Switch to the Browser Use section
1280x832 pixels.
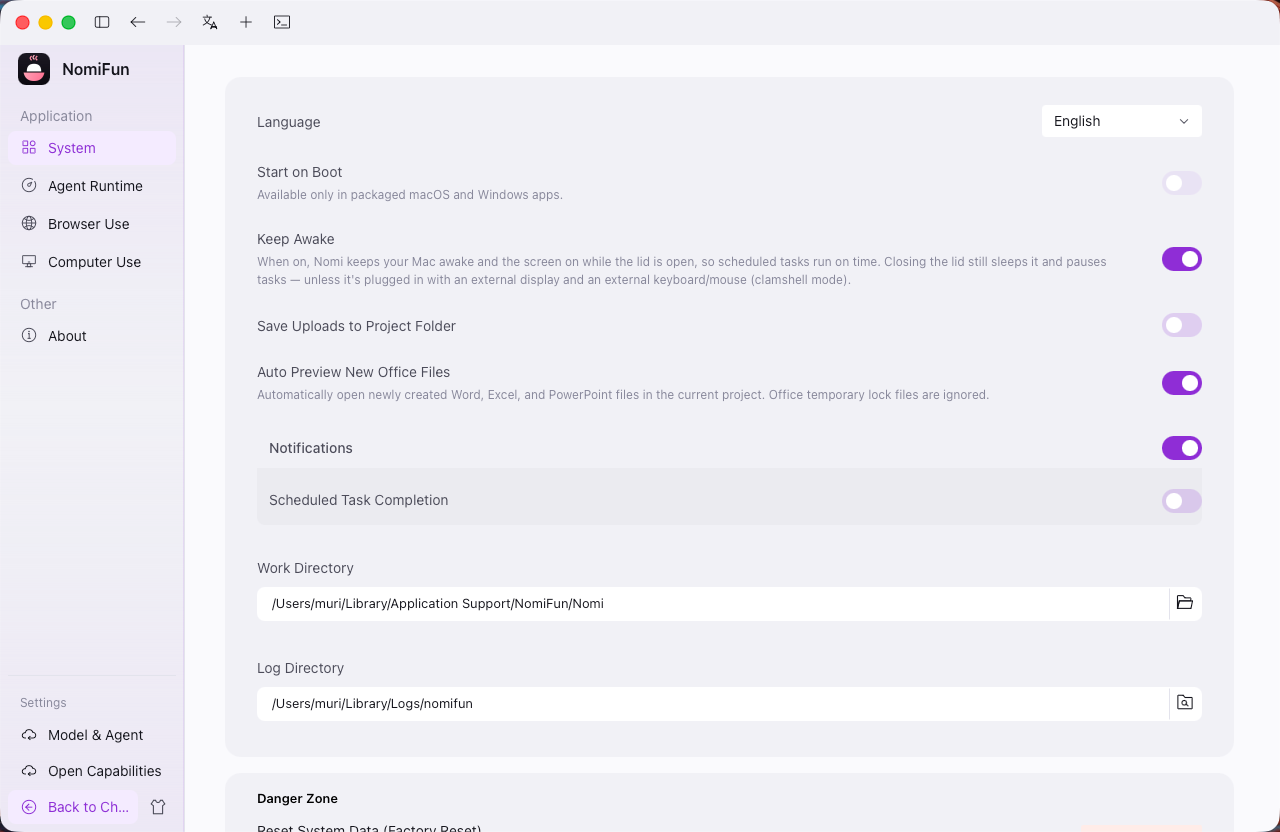pyautogui.click(x=92, y=223)
